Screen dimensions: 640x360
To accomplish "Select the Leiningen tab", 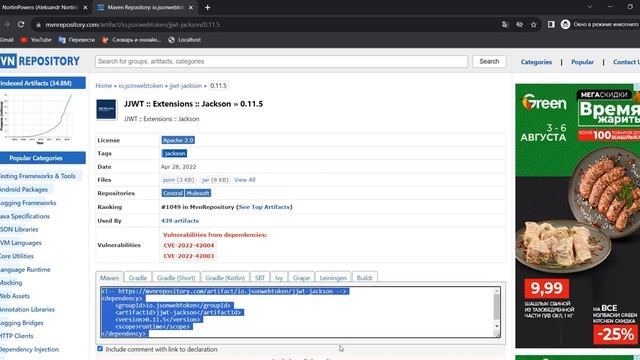I will pyautogui.click(x=333, y=278).
